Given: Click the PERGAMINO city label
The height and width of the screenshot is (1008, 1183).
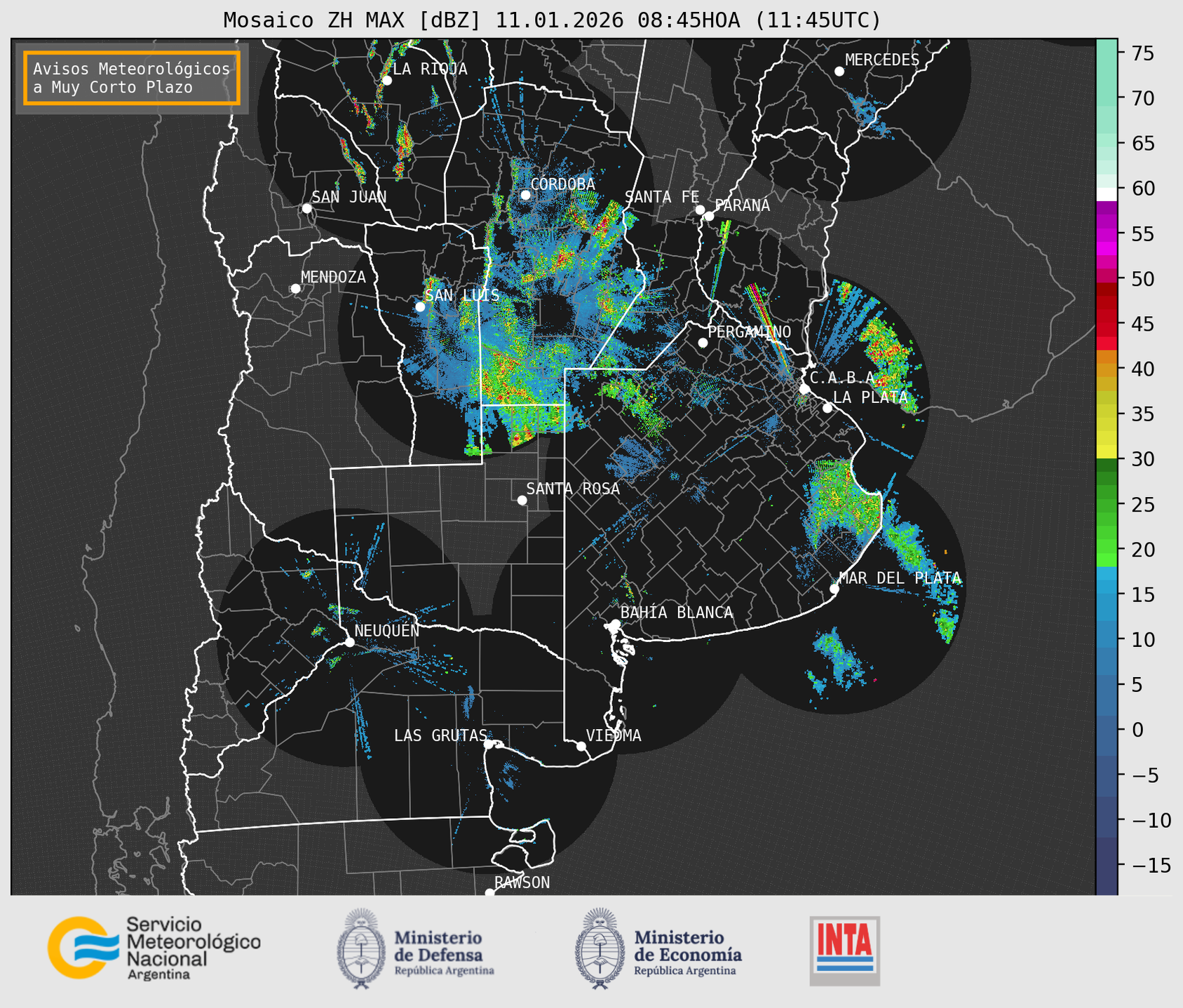Looking at the screenshot, I should click(750, 332).
